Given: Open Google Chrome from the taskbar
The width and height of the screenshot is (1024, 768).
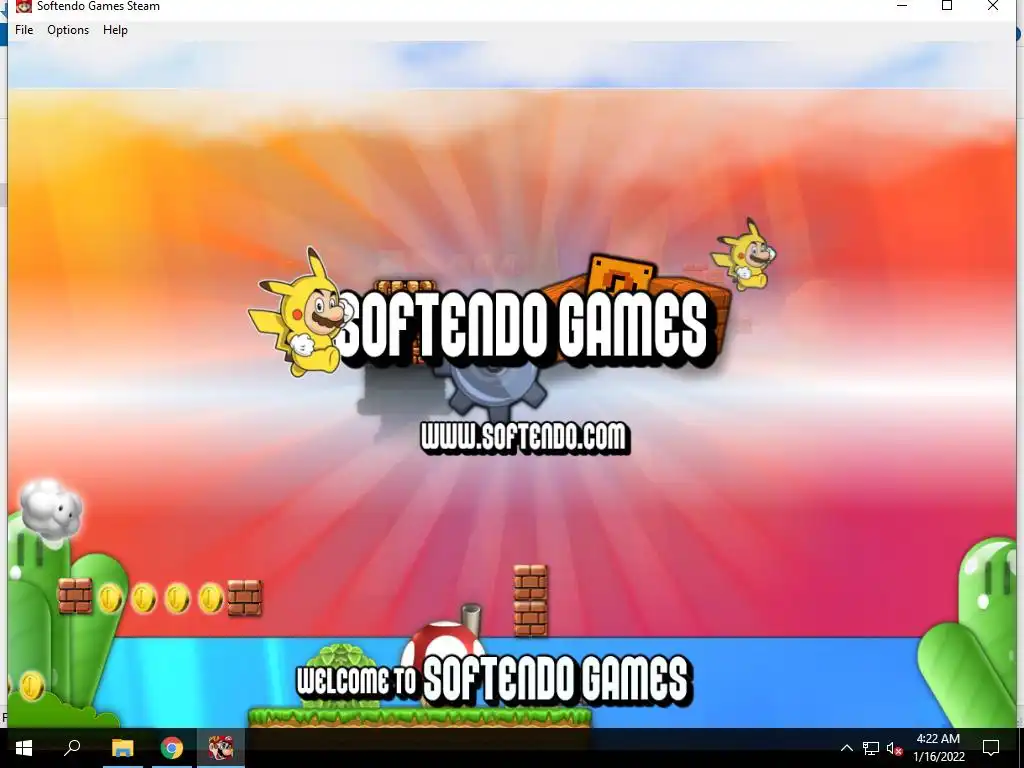Looking at the screenshot, I should coord(172,748).
